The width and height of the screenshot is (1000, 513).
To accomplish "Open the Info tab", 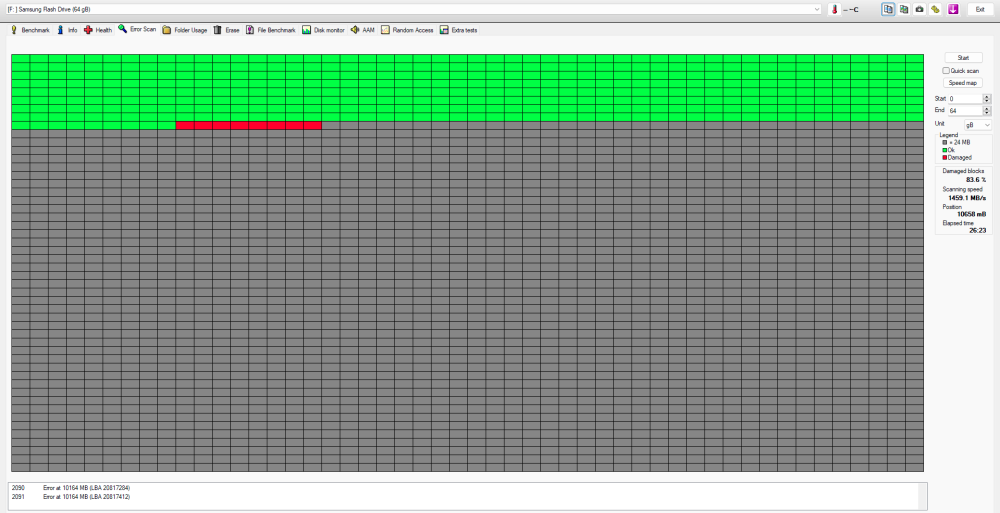I will [x=67, y=30].
